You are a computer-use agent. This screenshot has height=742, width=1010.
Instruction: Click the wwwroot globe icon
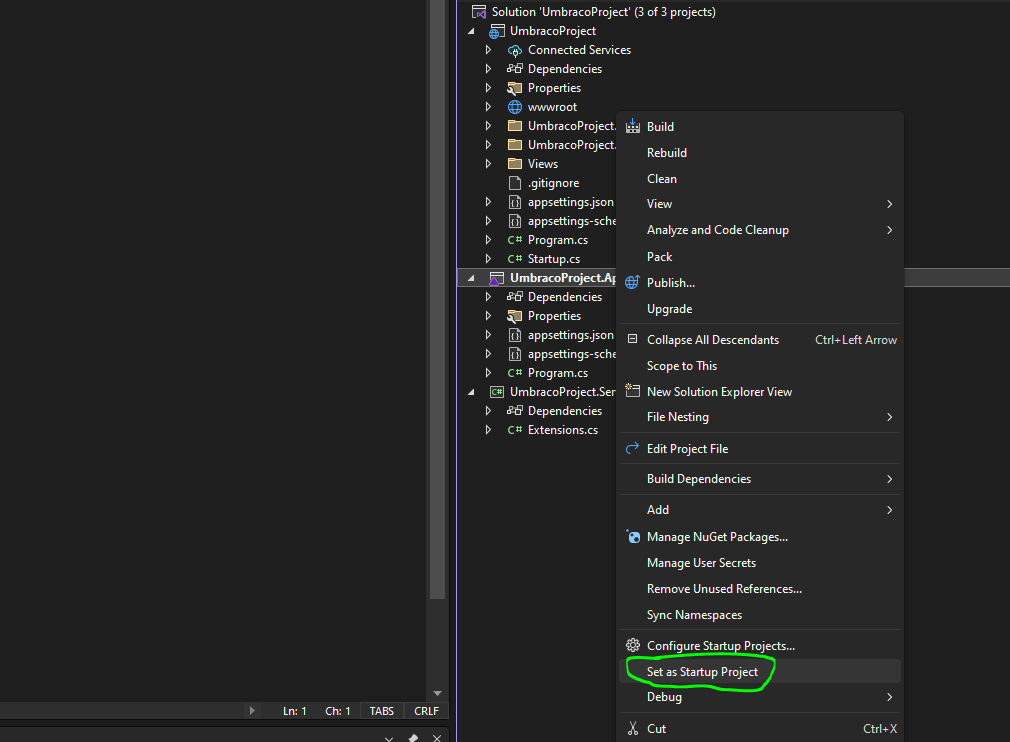tap(515, 107)
